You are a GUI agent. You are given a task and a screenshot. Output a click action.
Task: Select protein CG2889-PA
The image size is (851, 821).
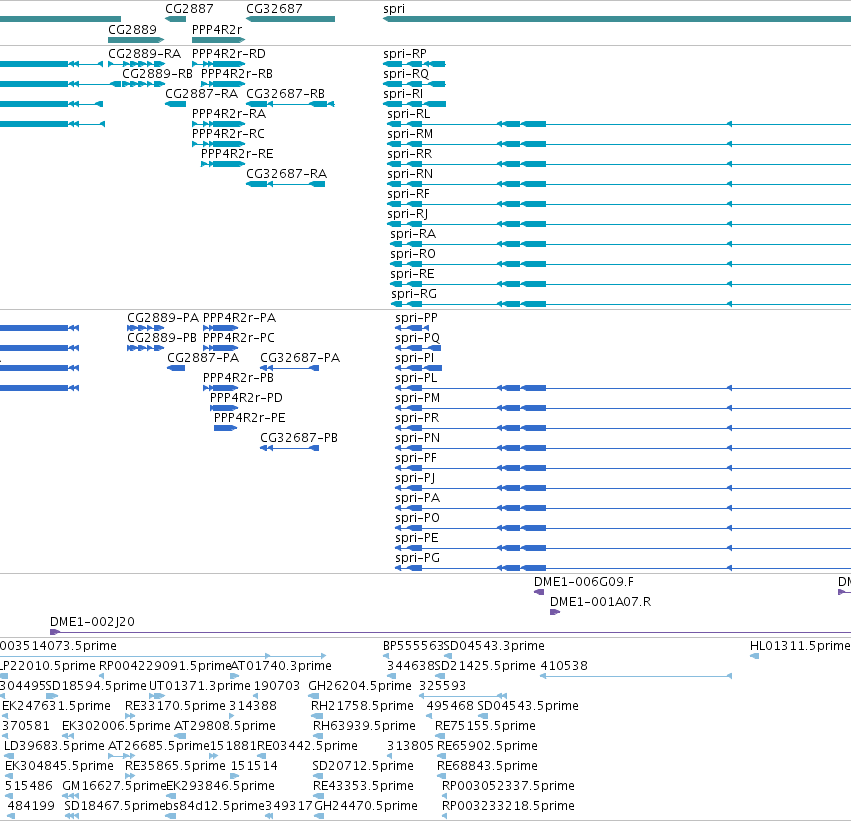(163, 318)
